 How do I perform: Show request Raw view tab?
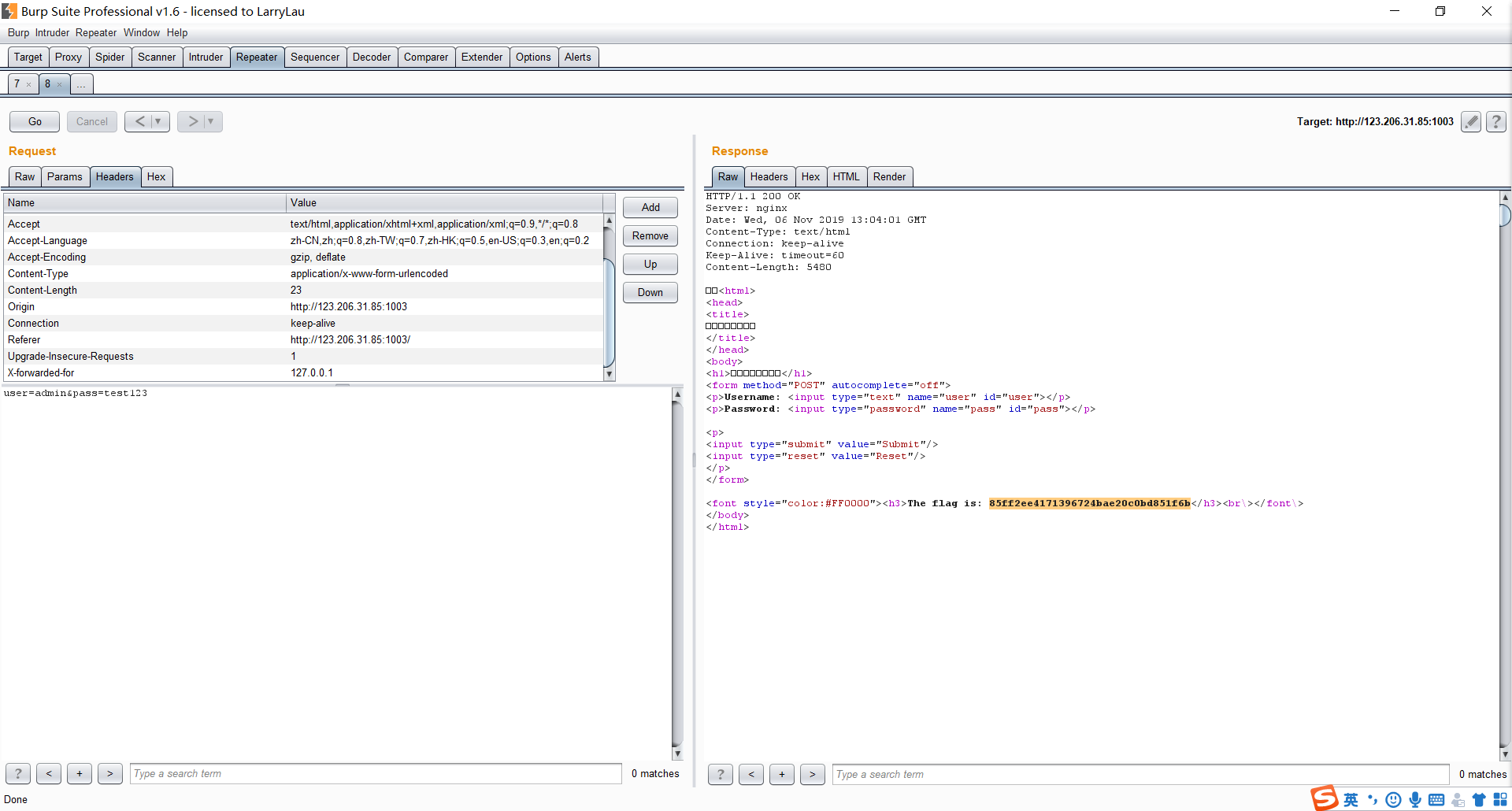click(x=25, y=176)
